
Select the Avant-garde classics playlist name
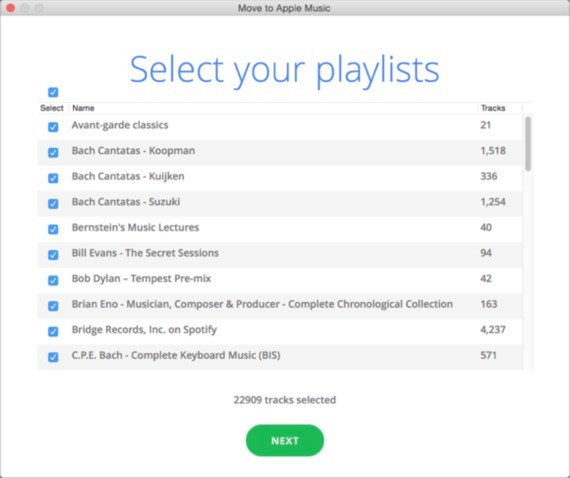[x=120, y=125]
